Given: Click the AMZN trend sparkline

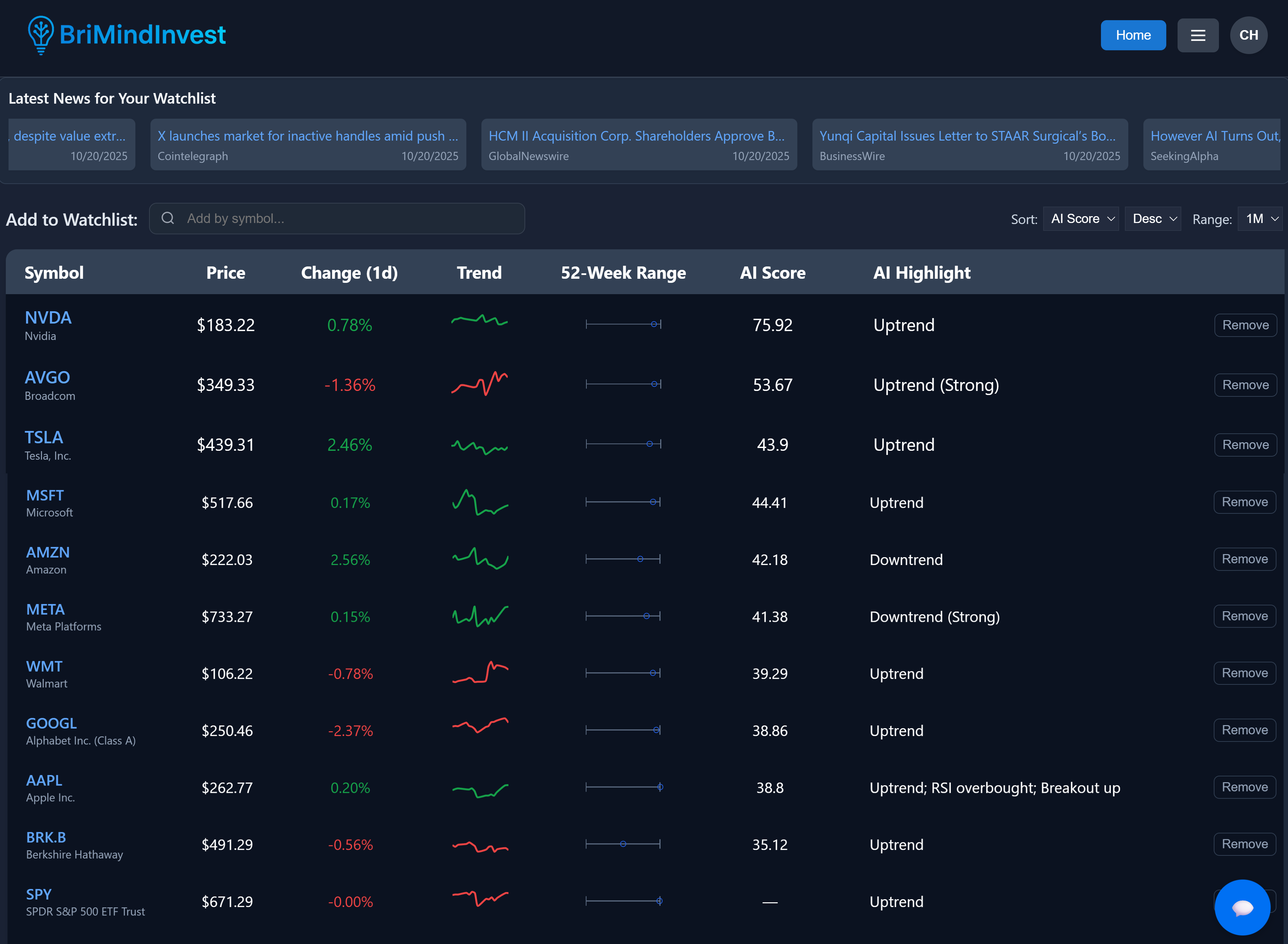Looking at the screenshot, I should (480, 558).
